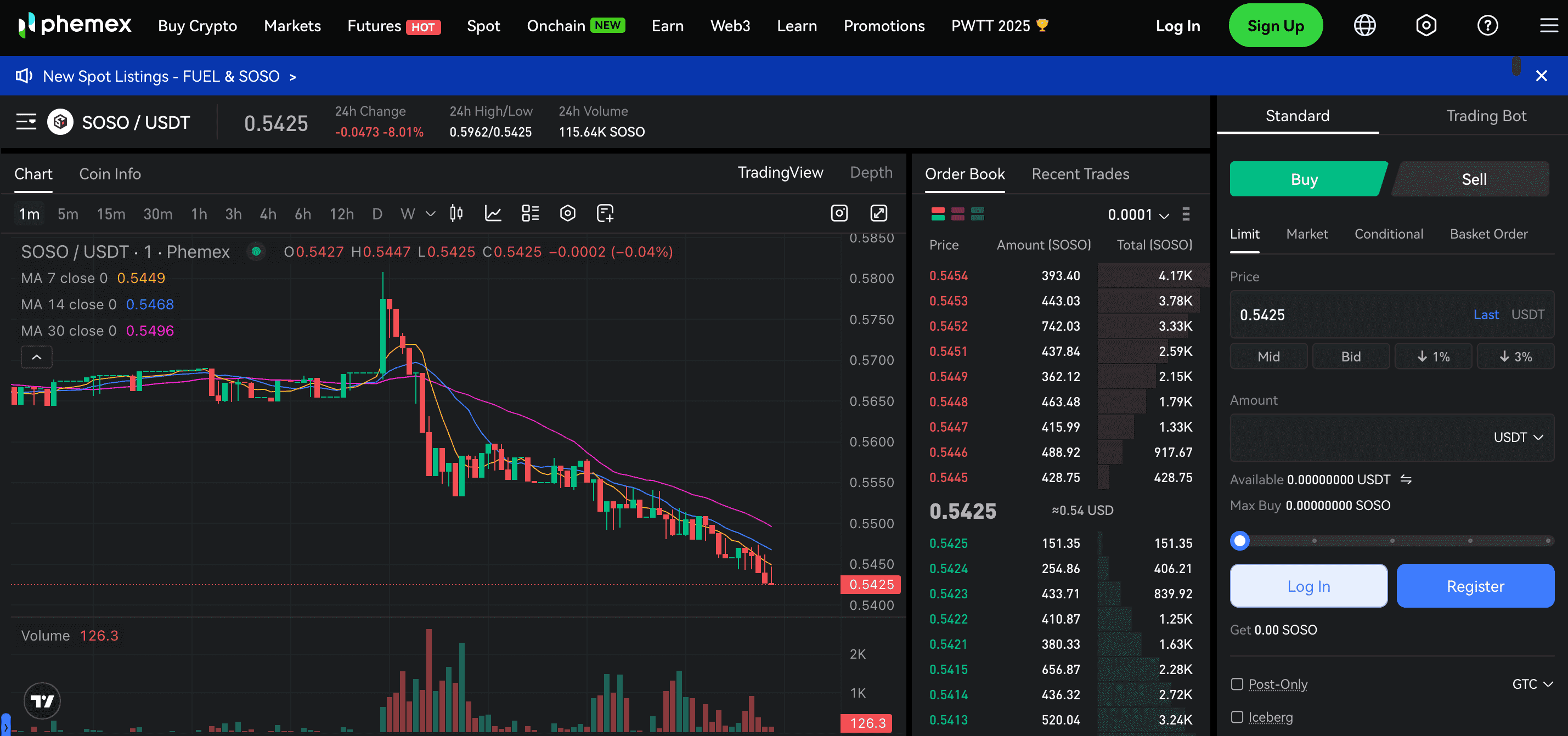The image size is (1568, 736).
Task: Set price with the Mid button
Action: click(x=1268, y=356)
